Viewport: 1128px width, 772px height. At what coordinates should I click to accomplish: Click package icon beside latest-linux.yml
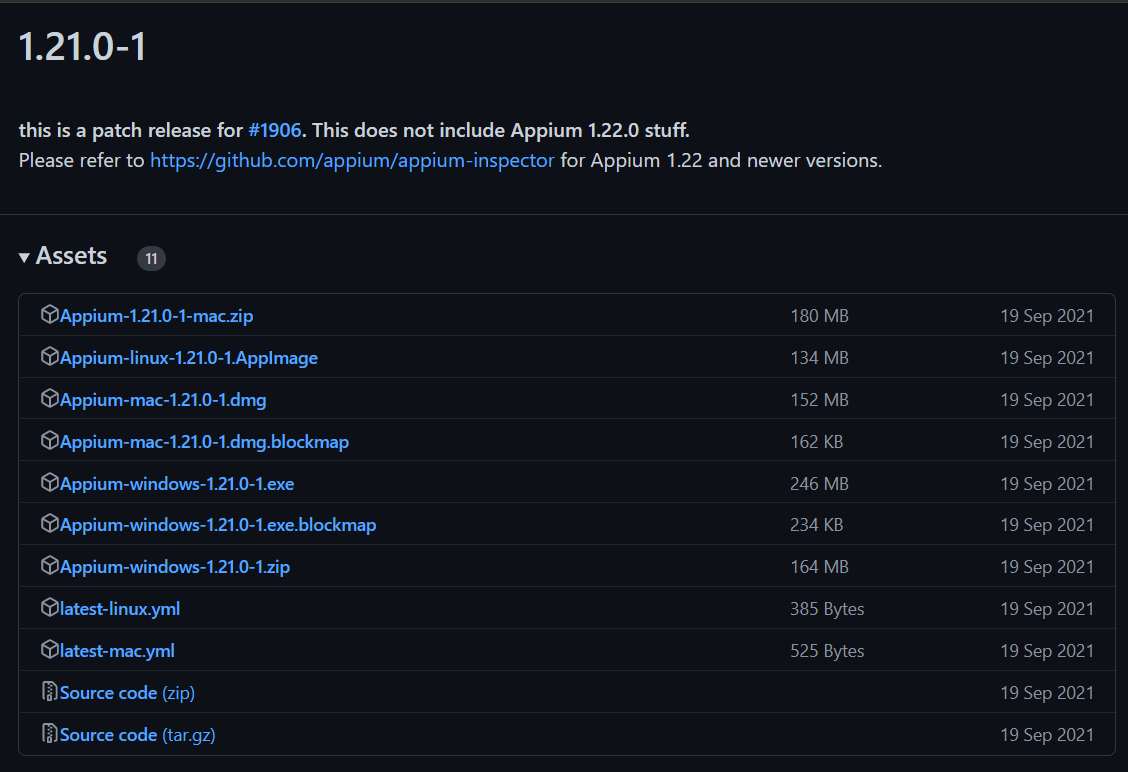pyautogui.click(x=49, y=608)
